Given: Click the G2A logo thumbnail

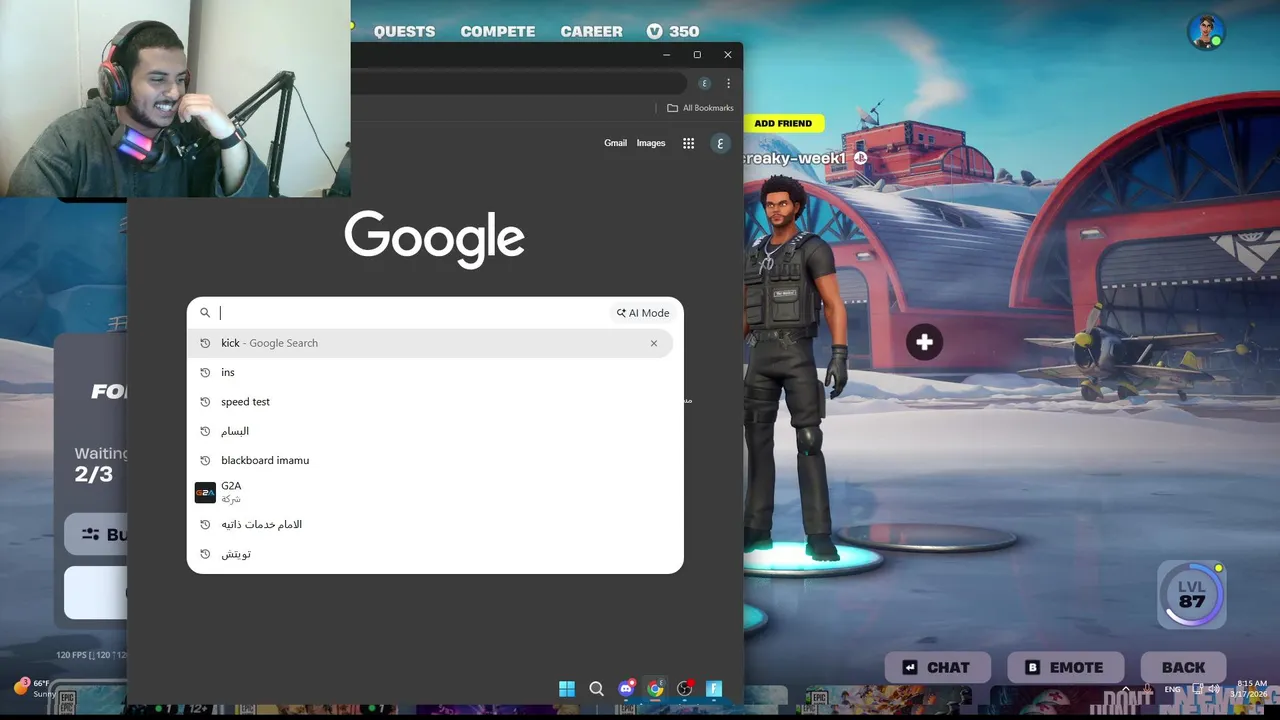Looking at the screenshot, I should 205,492.
